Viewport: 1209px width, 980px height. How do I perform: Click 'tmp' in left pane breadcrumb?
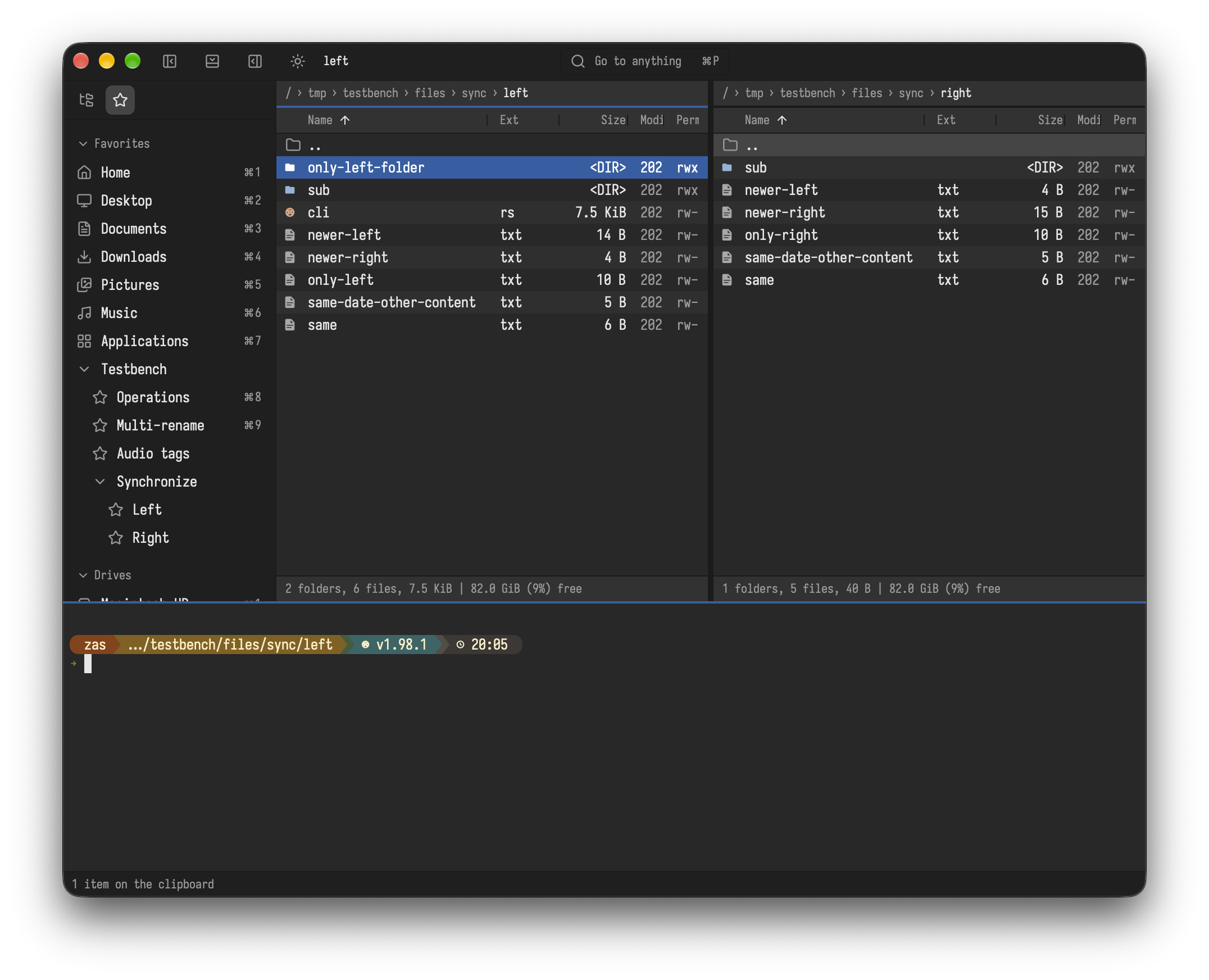coord(317,93)
